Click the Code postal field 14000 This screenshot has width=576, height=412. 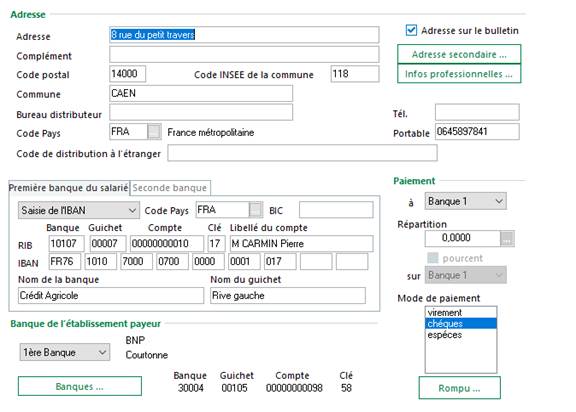coord(127,74)
